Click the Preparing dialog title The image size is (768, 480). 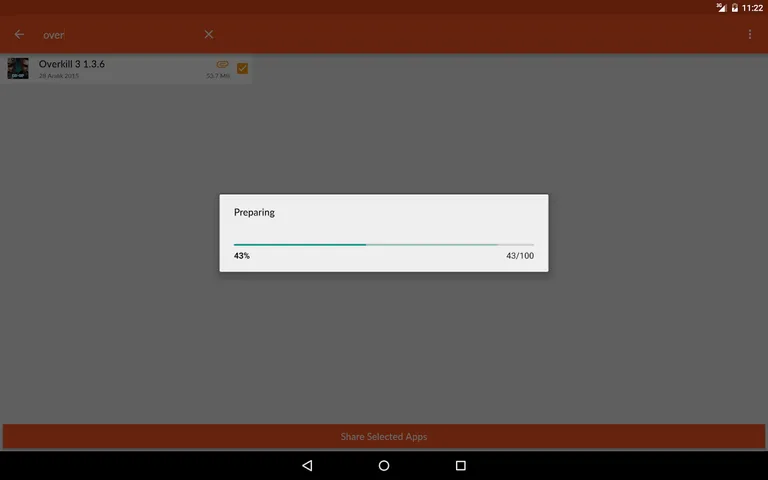pos(254,212)
